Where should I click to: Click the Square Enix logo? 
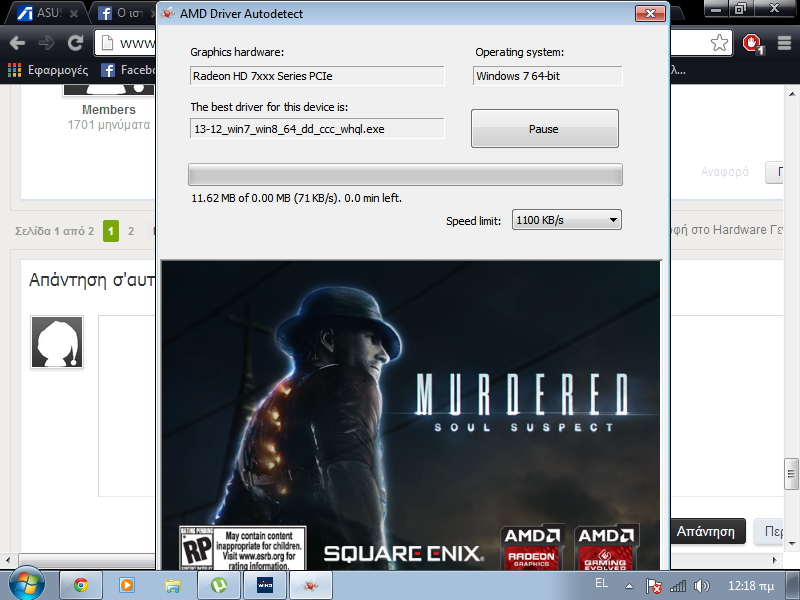pos(403,554)
